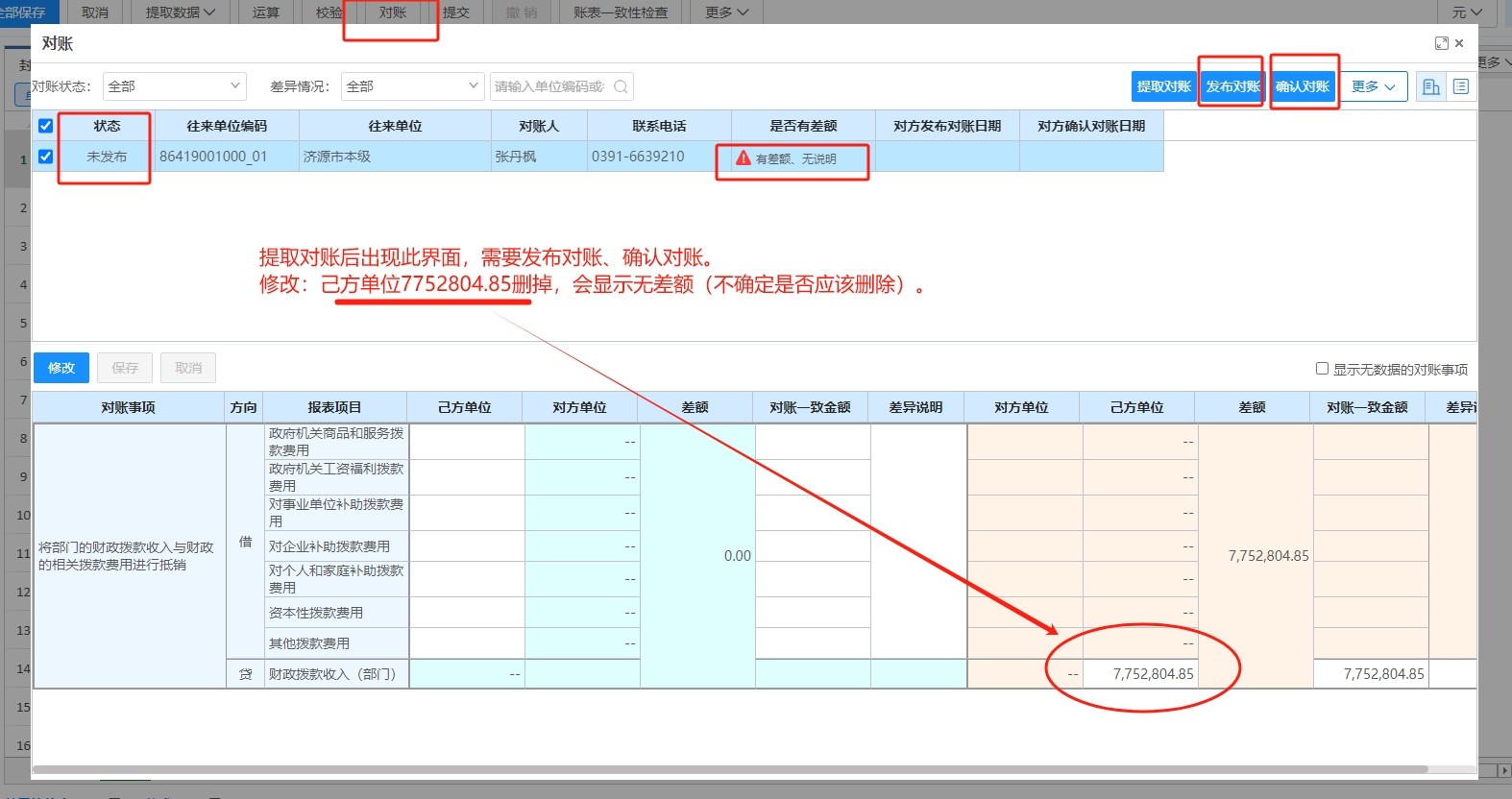The image size is (1512, 799).
Task: Click 运算 in the background toolbar
Action: point(265,12)
